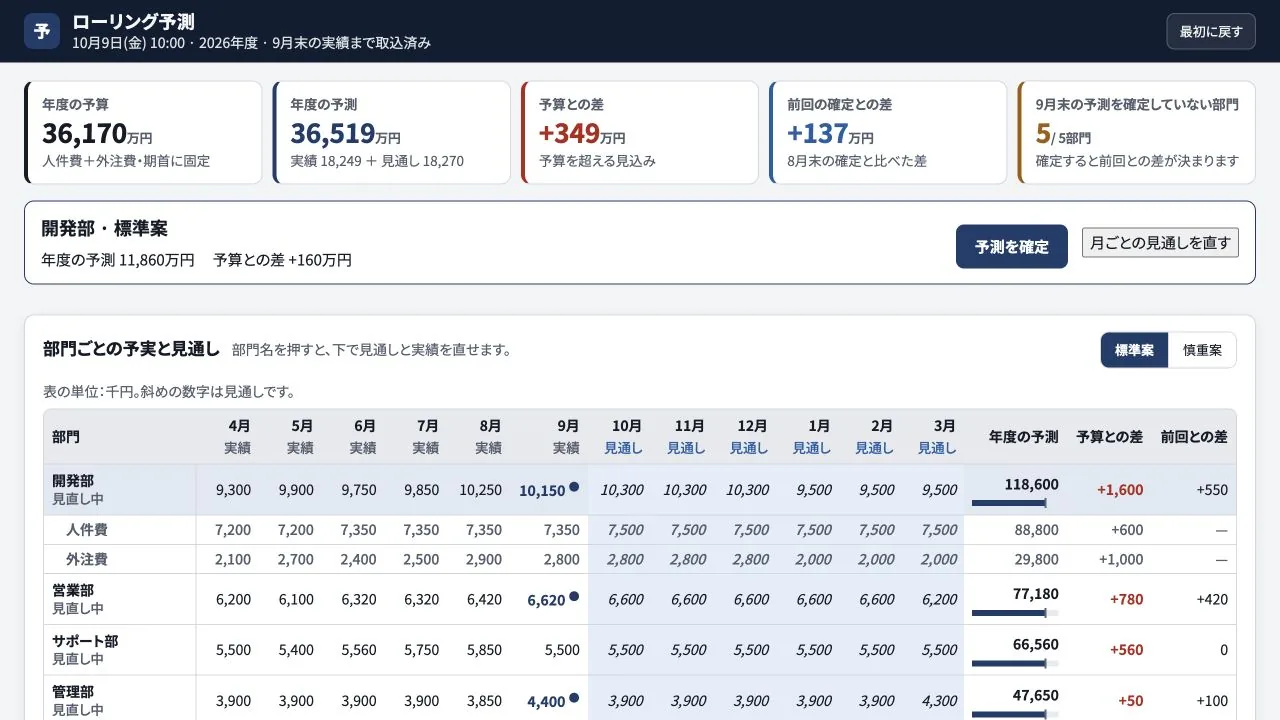Screen dimensions: 1280x720
Task: Click progress bar under 開発部 118,600
Action: [x=1015, y=503]
